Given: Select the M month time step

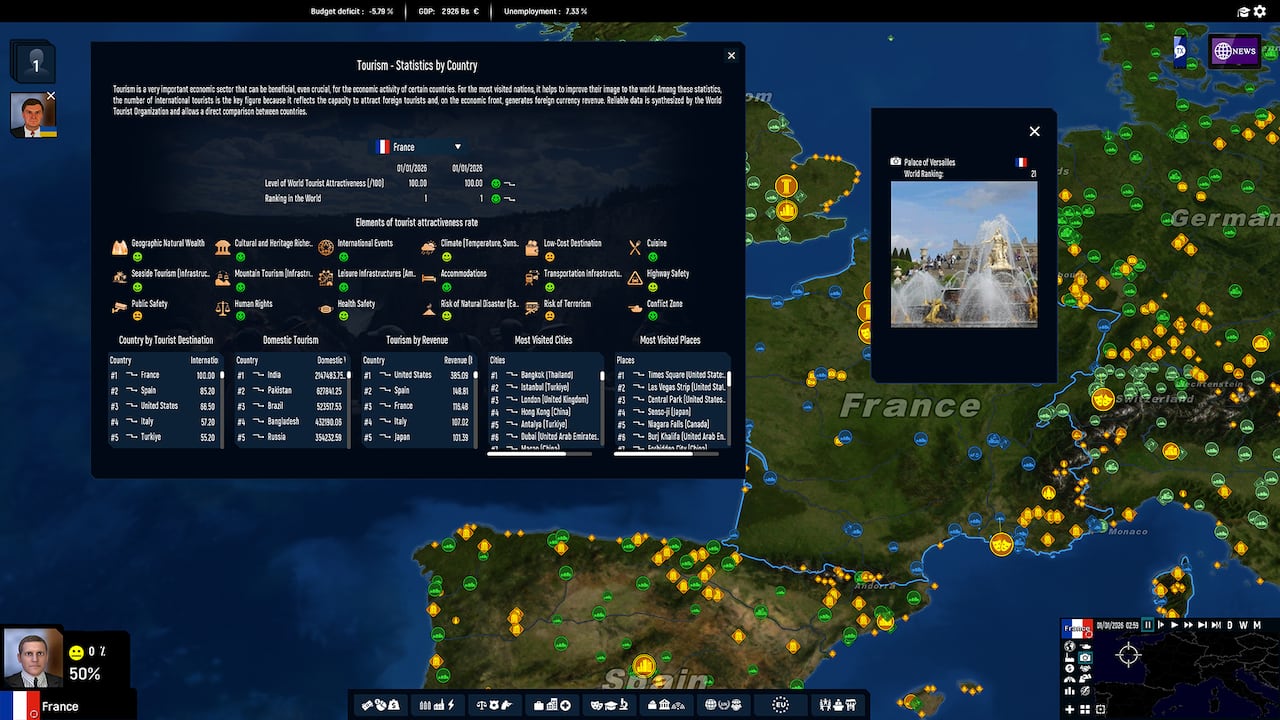Looking at the screenshot, I should click(x=1257, y=625).
